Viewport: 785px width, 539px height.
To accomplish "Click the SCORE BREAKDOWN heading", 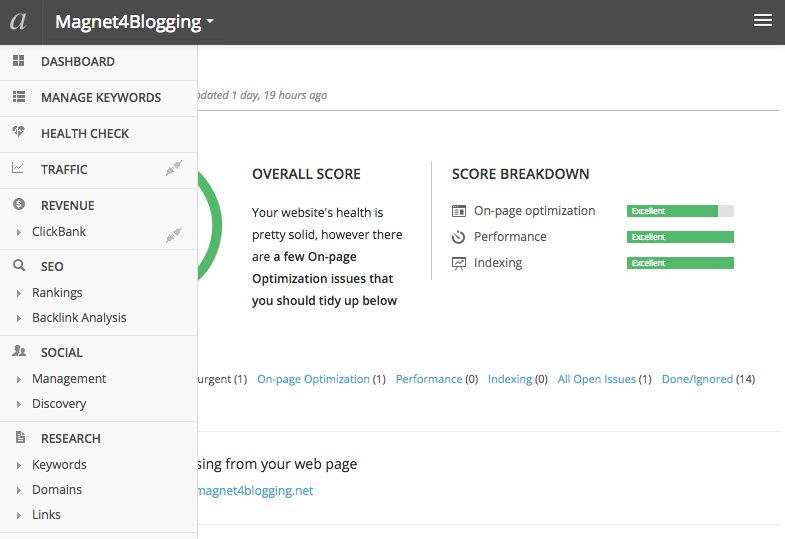I will pos(521,174).
